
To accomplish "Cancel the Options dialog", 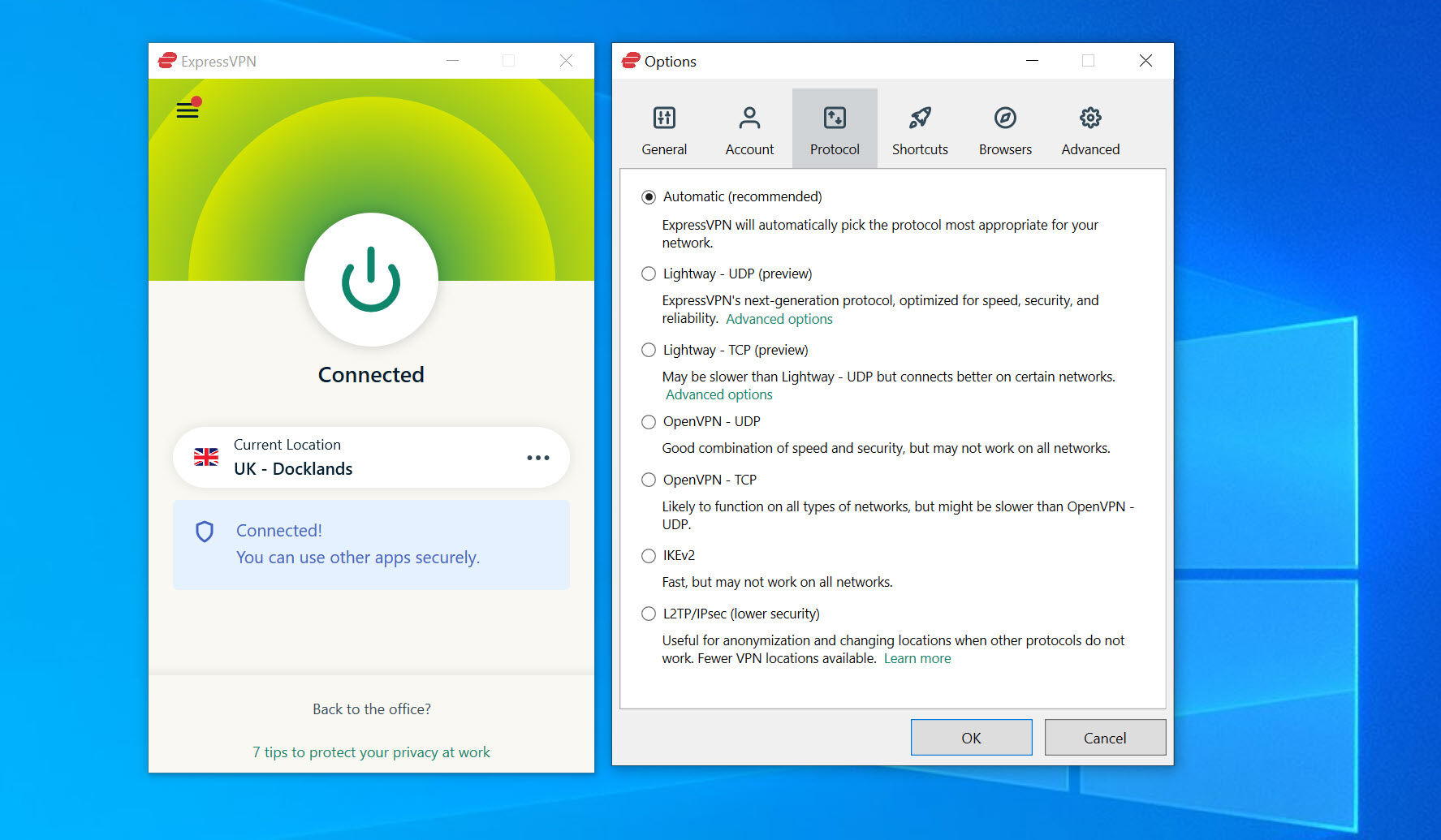I will tap(1105, 738).
